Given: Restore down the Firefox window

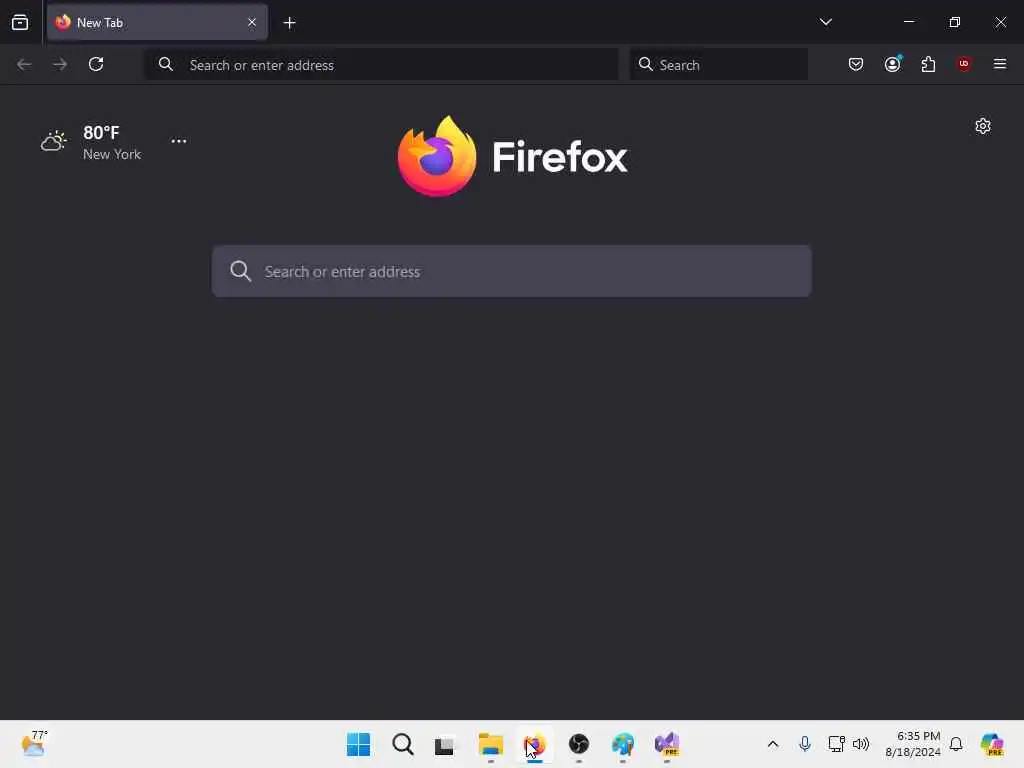Looking at the screenshot, I should pyautogui.click(x=955, y=22).
